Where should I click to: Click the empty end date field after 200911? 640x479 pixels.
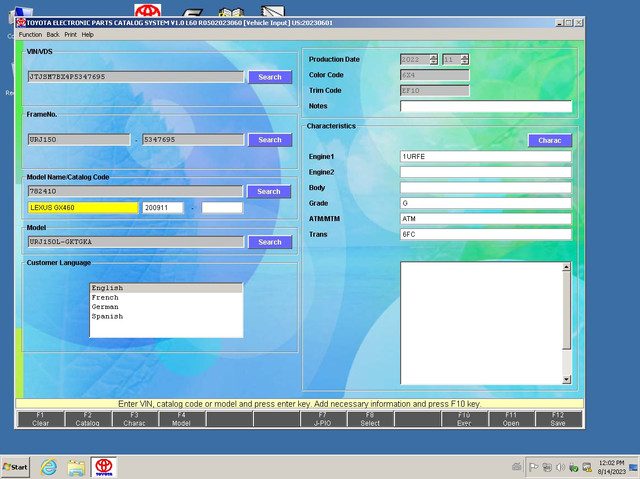click(222, 208)
